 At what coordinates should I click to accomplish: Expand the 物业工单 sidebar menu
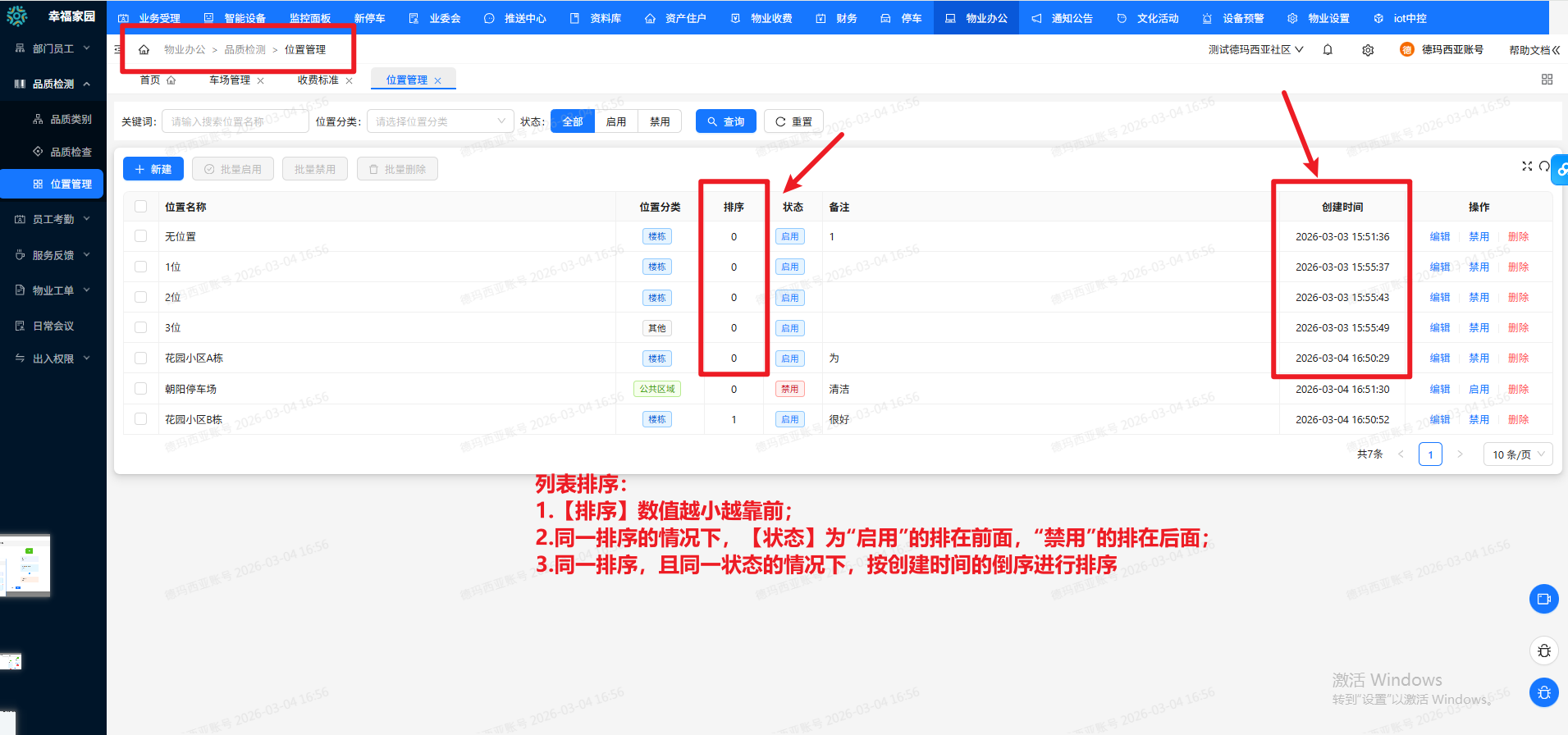[x=53, y=290]
